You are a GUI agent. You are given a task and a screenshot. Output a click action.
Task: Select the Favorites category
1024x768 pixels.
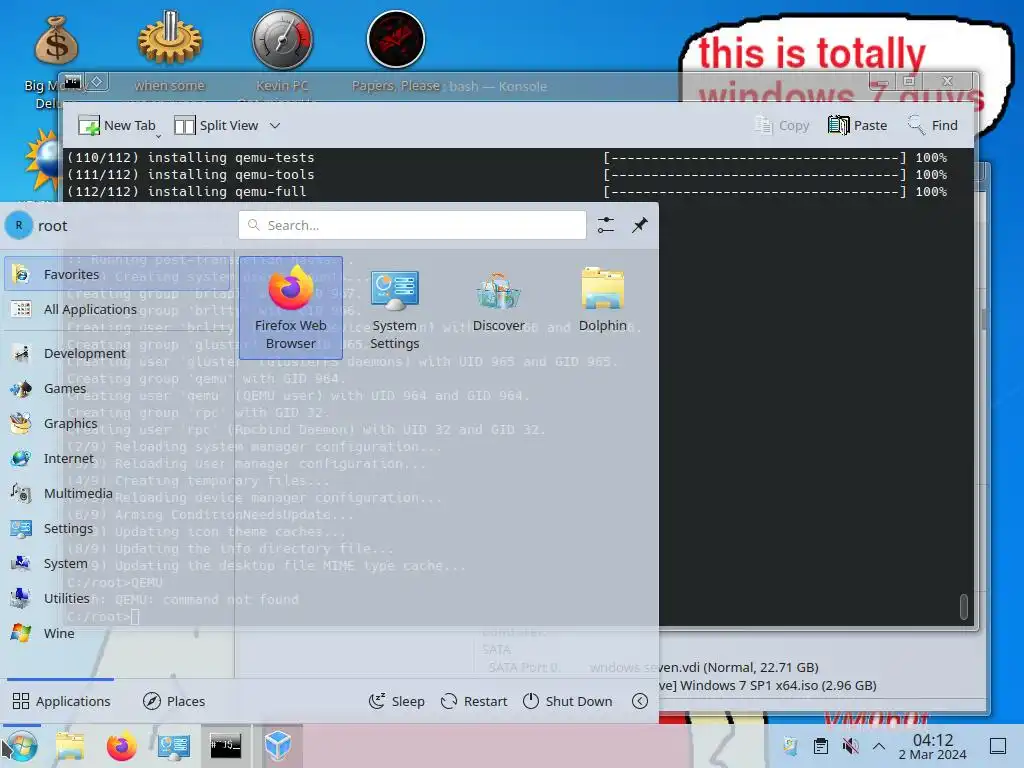point(117,274)
